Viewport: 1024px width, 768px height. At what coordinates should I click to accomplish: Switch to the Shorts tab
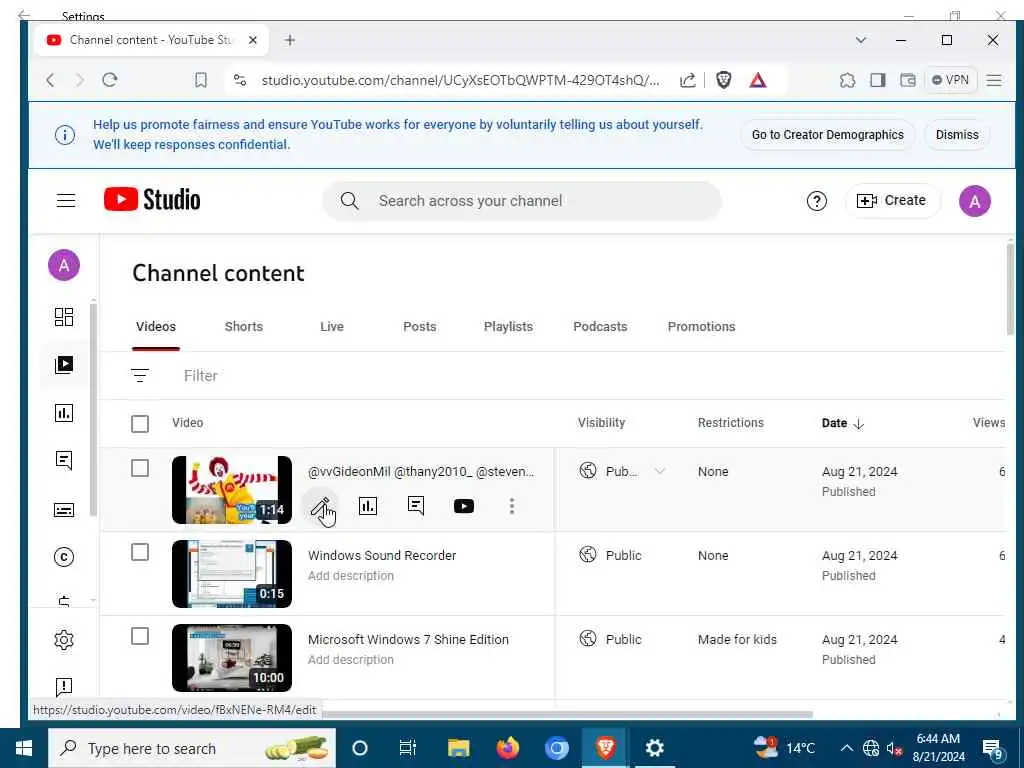click(244, 327)
